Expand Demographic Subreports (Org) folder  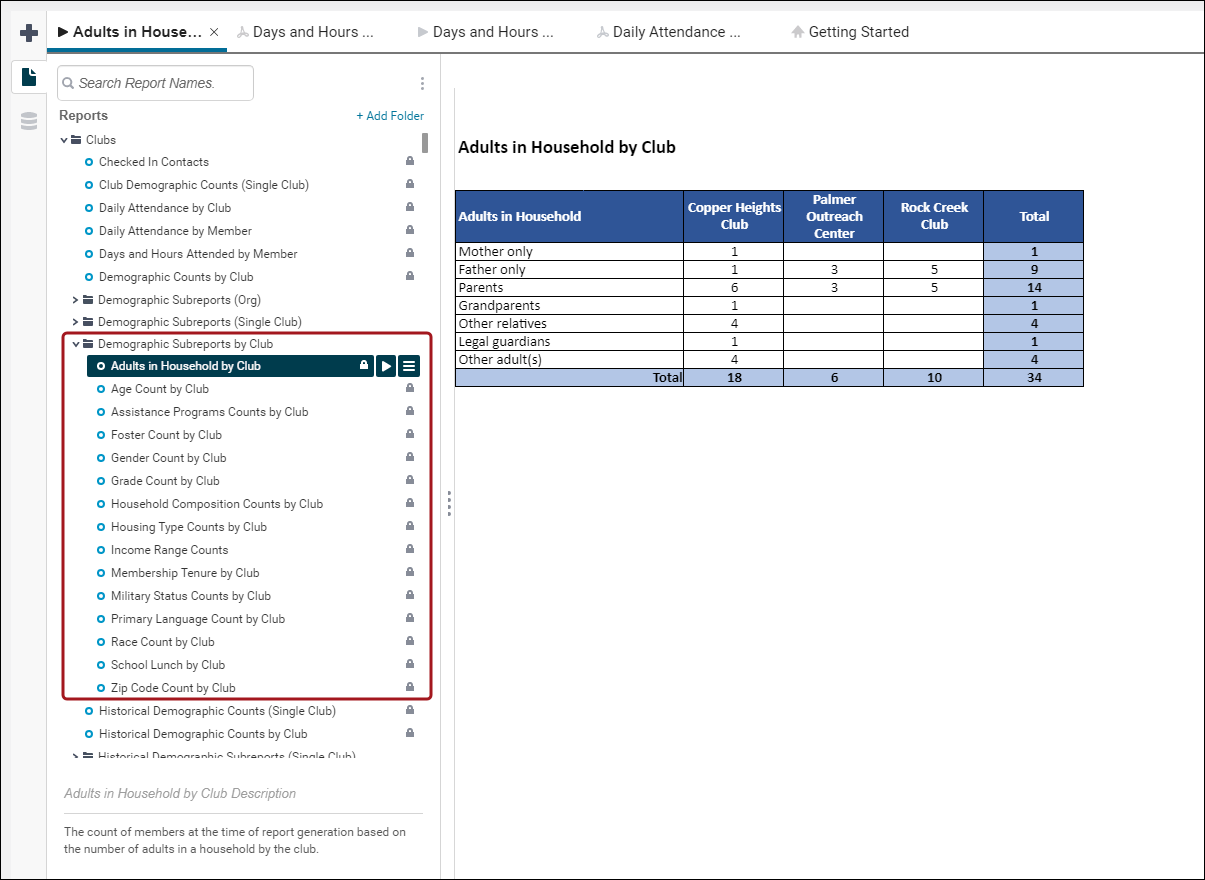click(76, 300)
